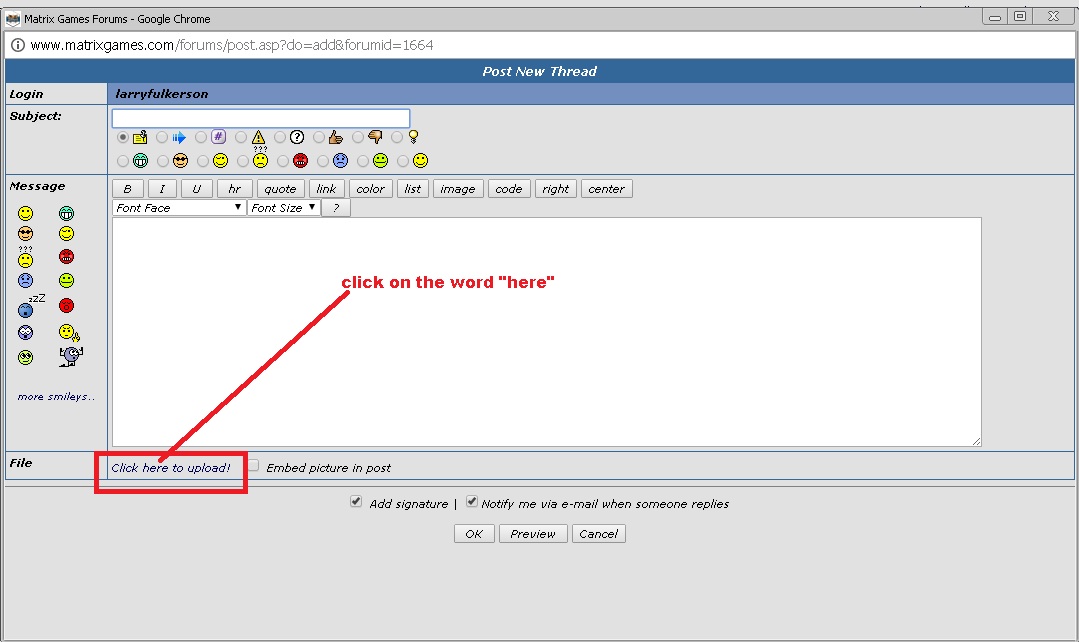Click the browser address bar URL
This screenshot has width=1079, height=642.
tap(232, 45)
